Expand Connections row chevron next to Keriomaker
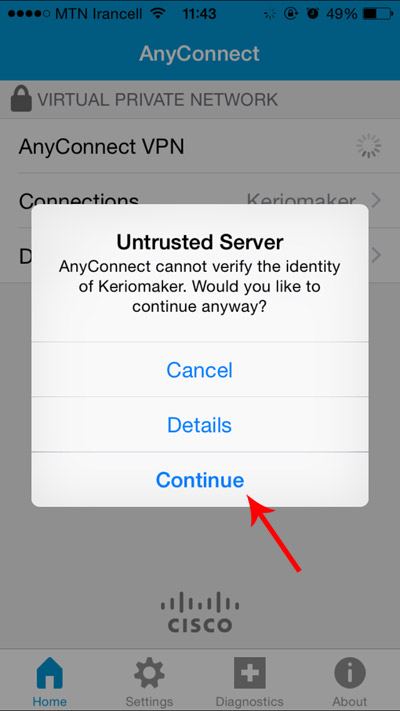 tap(376, 200)
